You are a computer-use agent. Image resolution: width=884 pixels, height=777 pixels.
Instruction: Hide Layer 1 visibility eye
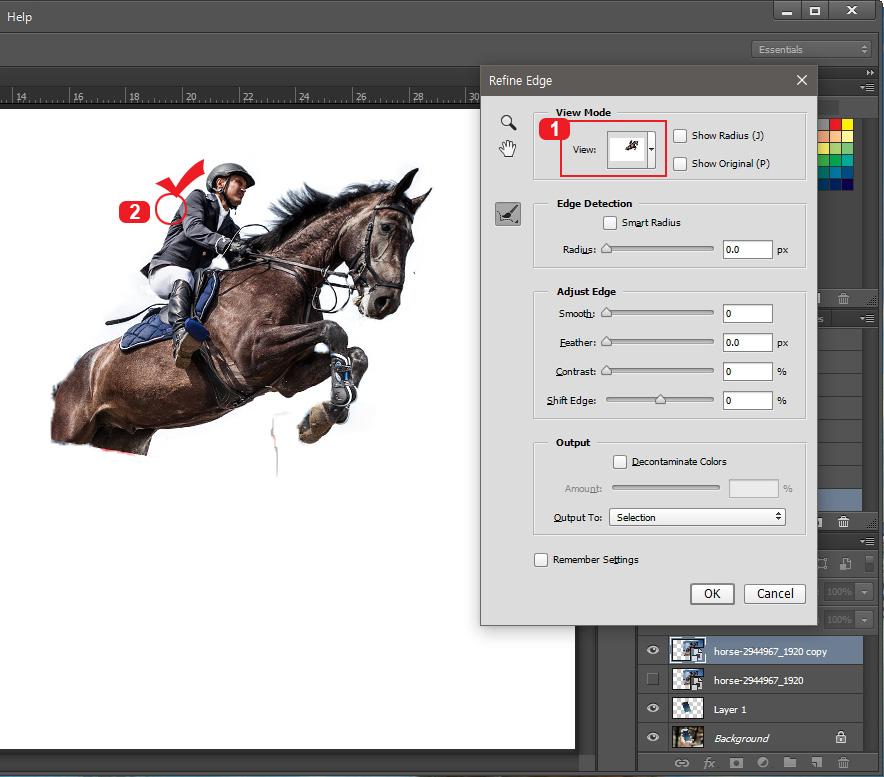click(x=653, y=708)
